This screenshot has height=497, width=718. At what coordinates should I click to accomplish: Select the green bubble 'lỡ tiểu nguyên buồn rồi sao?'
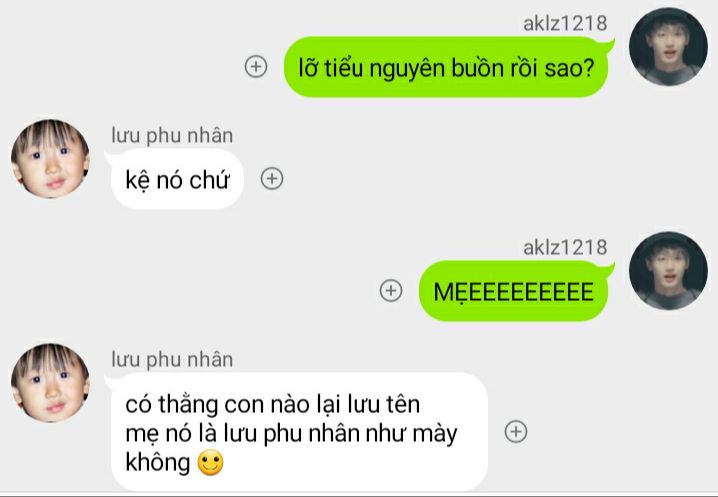448,67
